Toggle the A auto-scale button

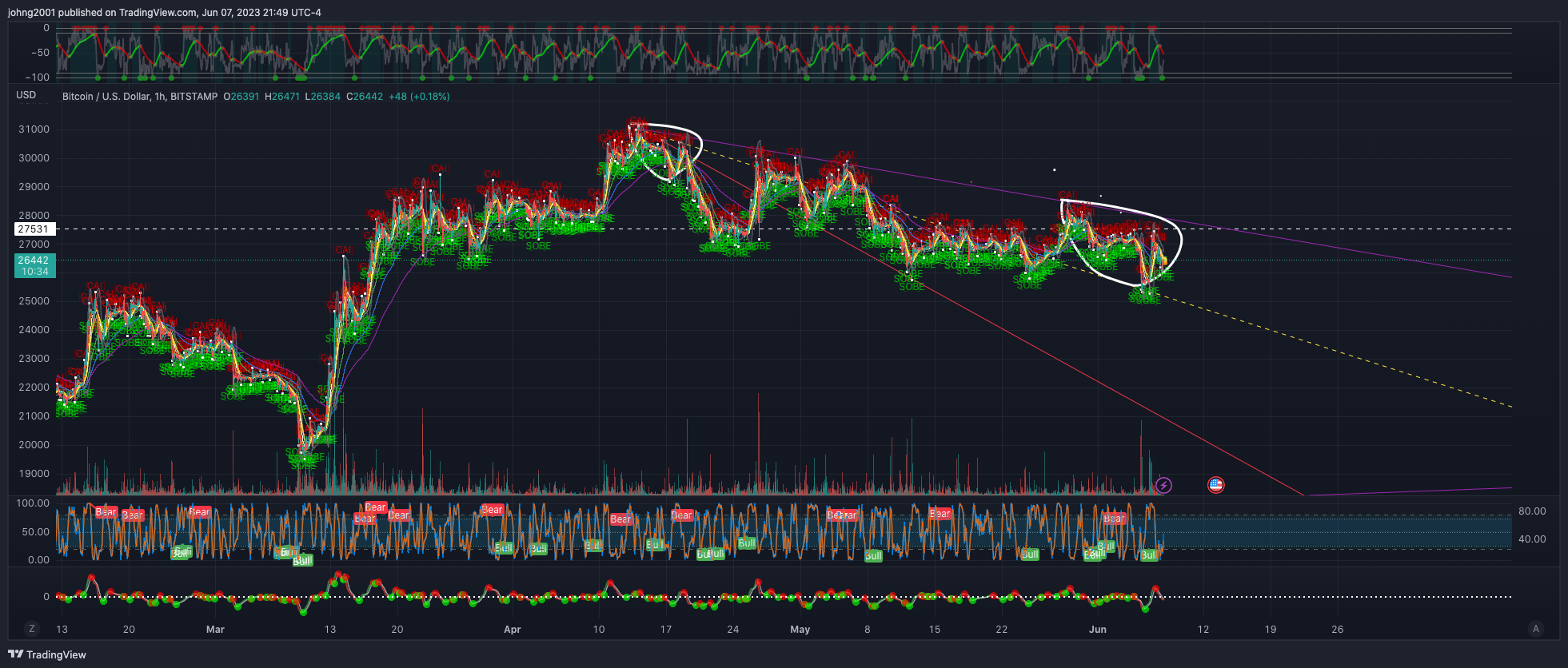1535,629
